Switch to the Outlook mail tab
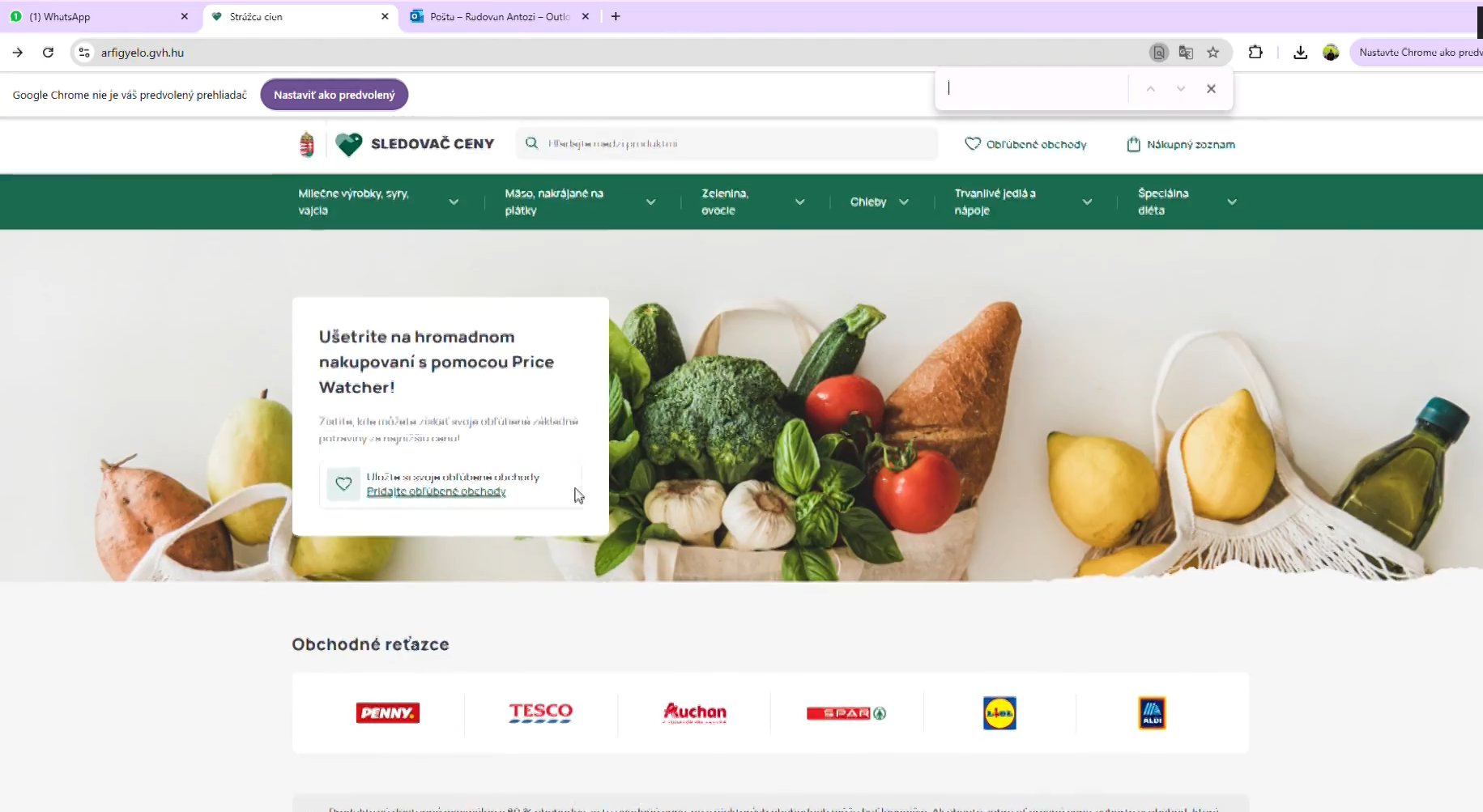1483x812 pixels. click(498, 16)
